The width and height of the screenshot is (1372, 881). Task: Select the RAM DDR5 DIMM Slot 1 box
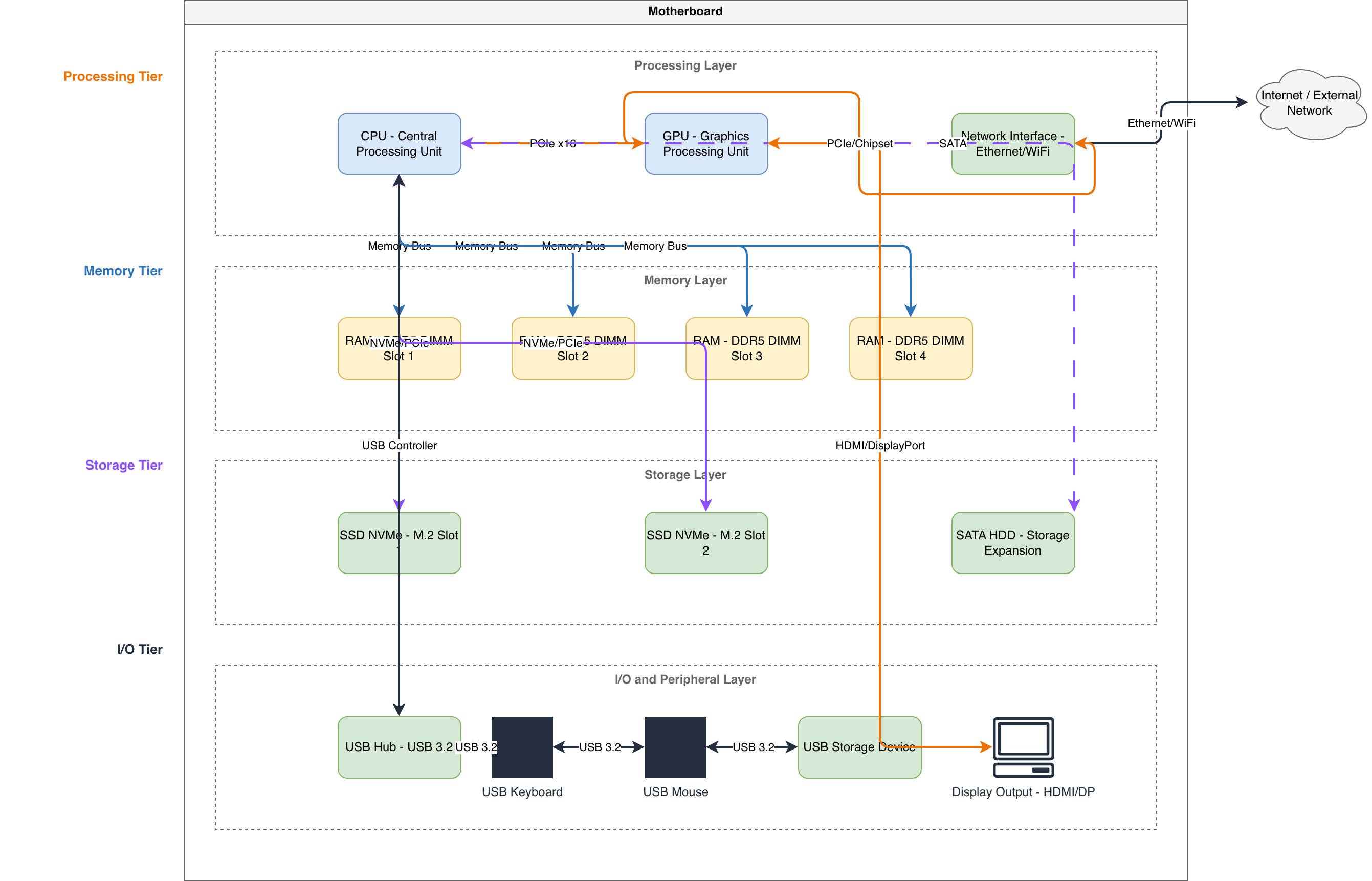coord(399,348)
